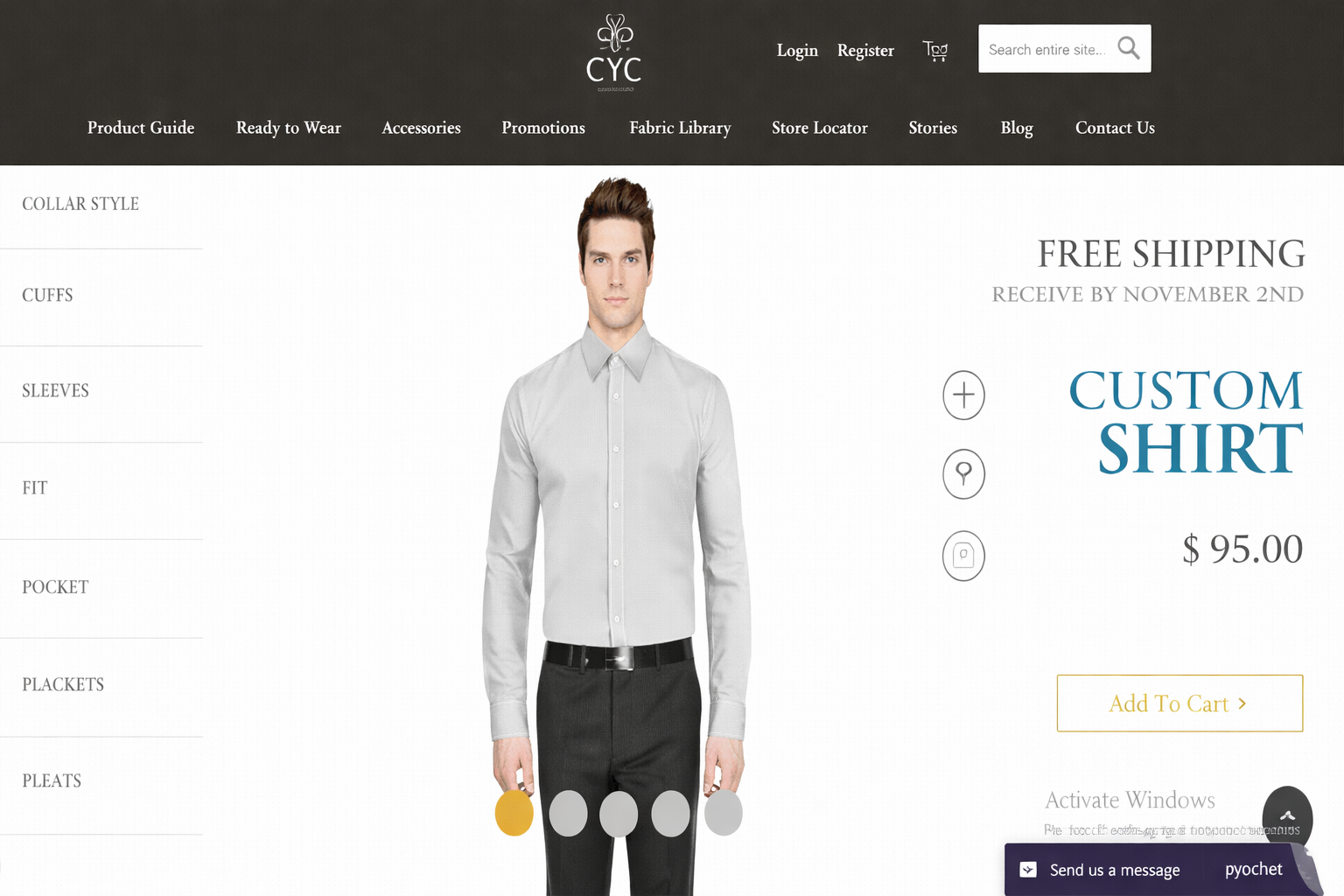The height and width of the screenshot is (896, 1344).
Task: Click the tag circle icon
Action: coord(963,556)
